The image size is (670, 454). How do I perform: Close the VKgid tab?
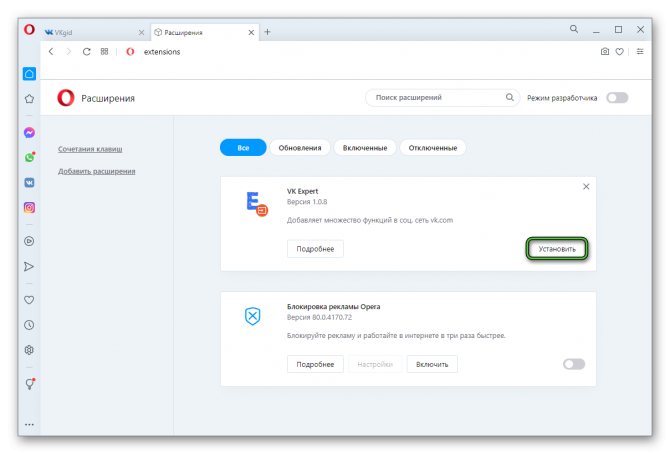[141, 32]
